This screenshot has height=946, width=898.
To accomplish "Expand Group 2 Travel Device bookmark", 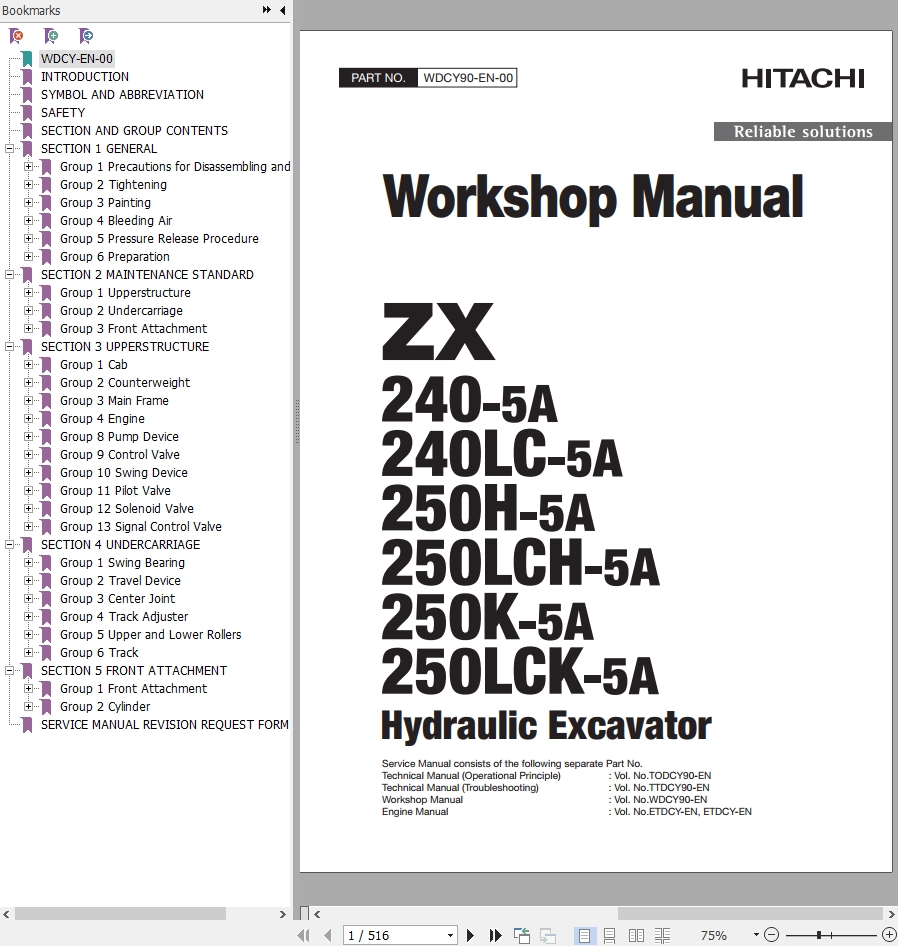I will [x=28, y=580].
